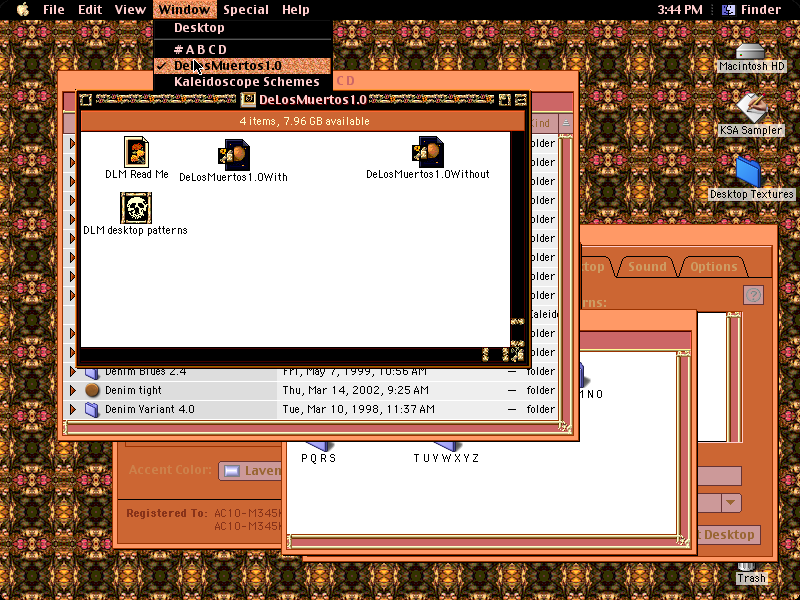The image size is (800, 600).
Task: Click the resize corner of A B C D window
Action: (566, 427)
